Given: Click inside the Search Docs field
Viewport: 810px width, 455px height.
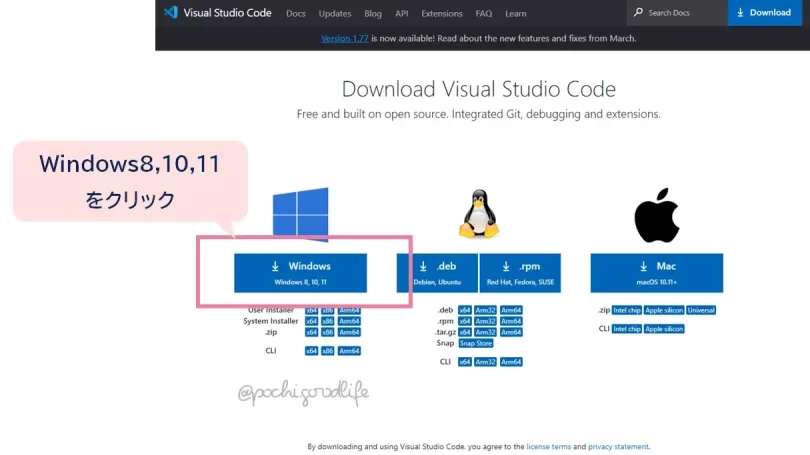Looking at the screenshot, I should (680, 13).
